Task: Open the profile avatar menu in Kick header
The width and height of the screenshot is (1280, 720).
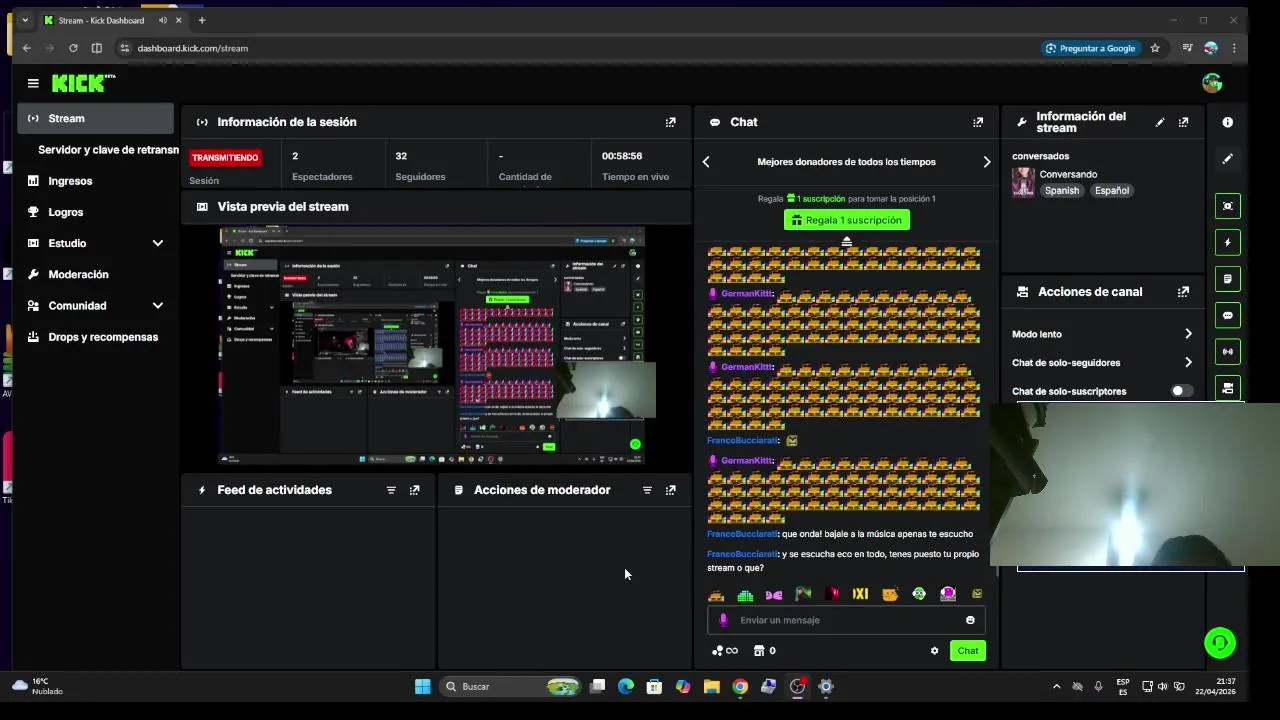Action: point(1212,83)
